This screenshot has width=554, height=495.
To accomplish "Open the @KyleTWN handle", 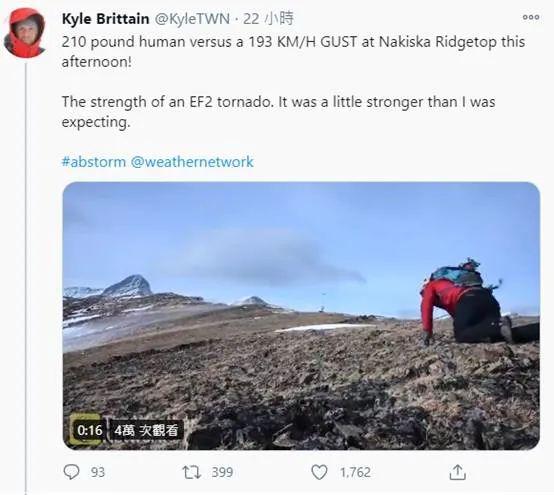I will (x=193, y=19).
